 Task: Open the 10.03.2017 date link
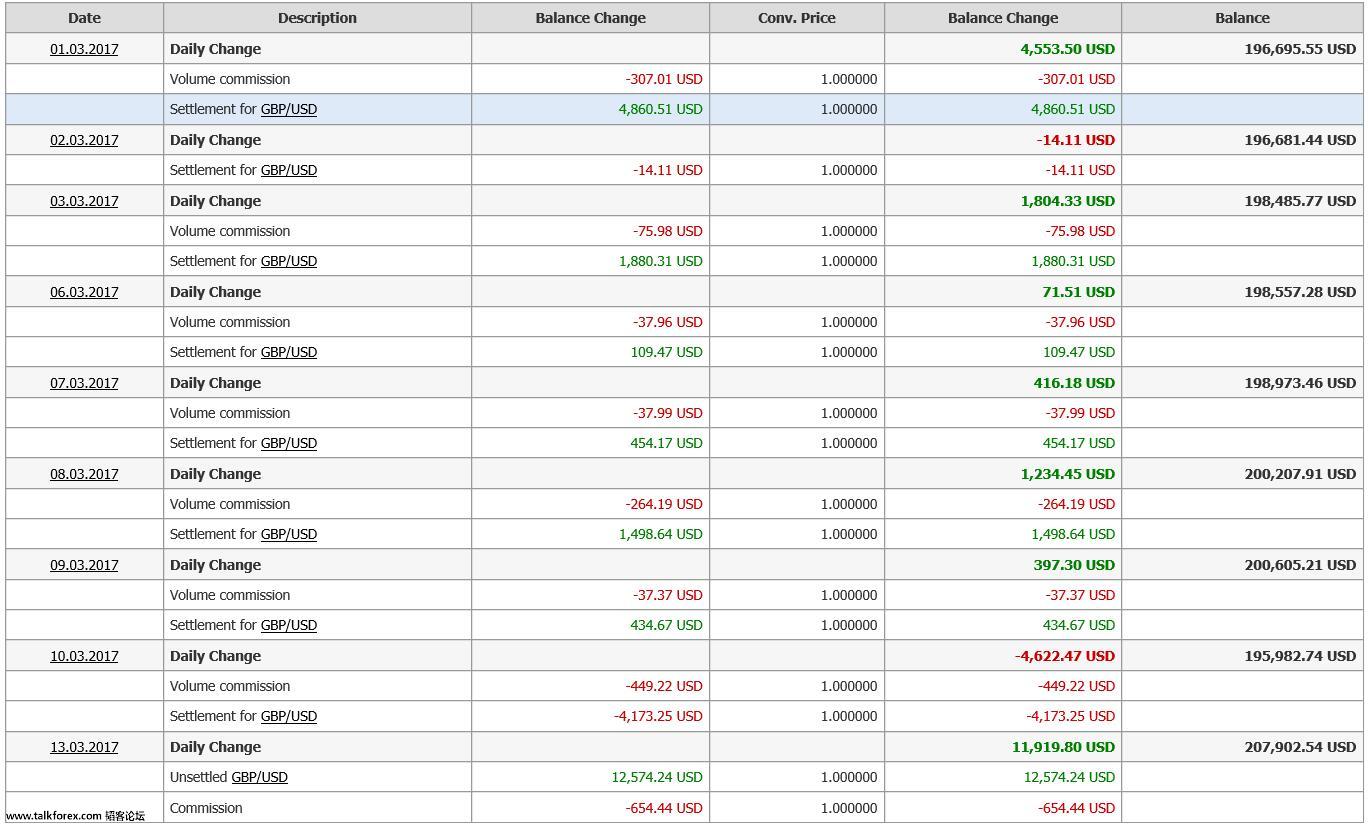(84, 656)
